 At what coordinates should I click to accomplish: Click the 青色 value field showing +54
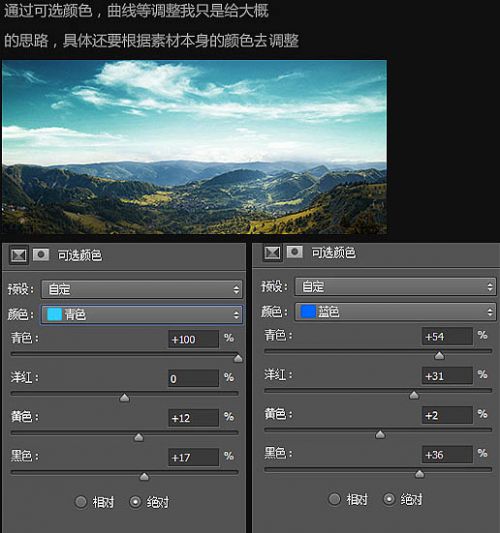pos(447,337)
